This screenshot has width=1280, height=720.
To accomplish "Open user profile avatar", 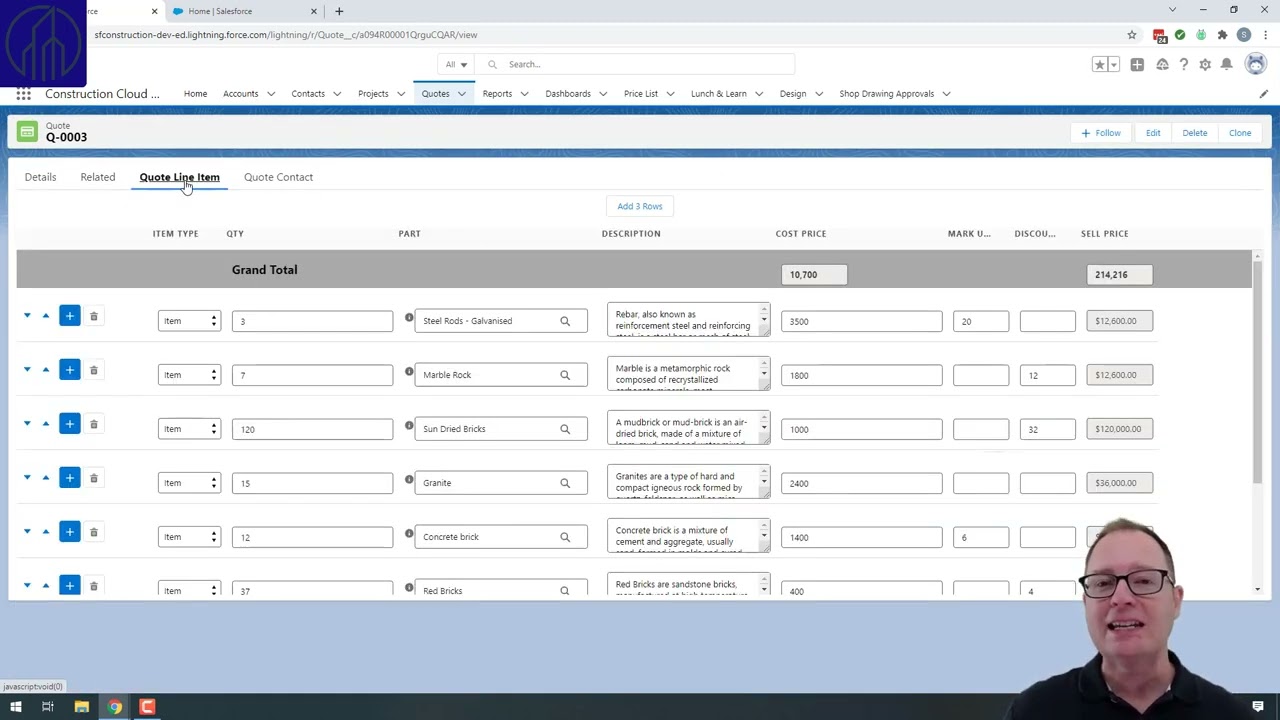I will click(x=1256, y=64).
